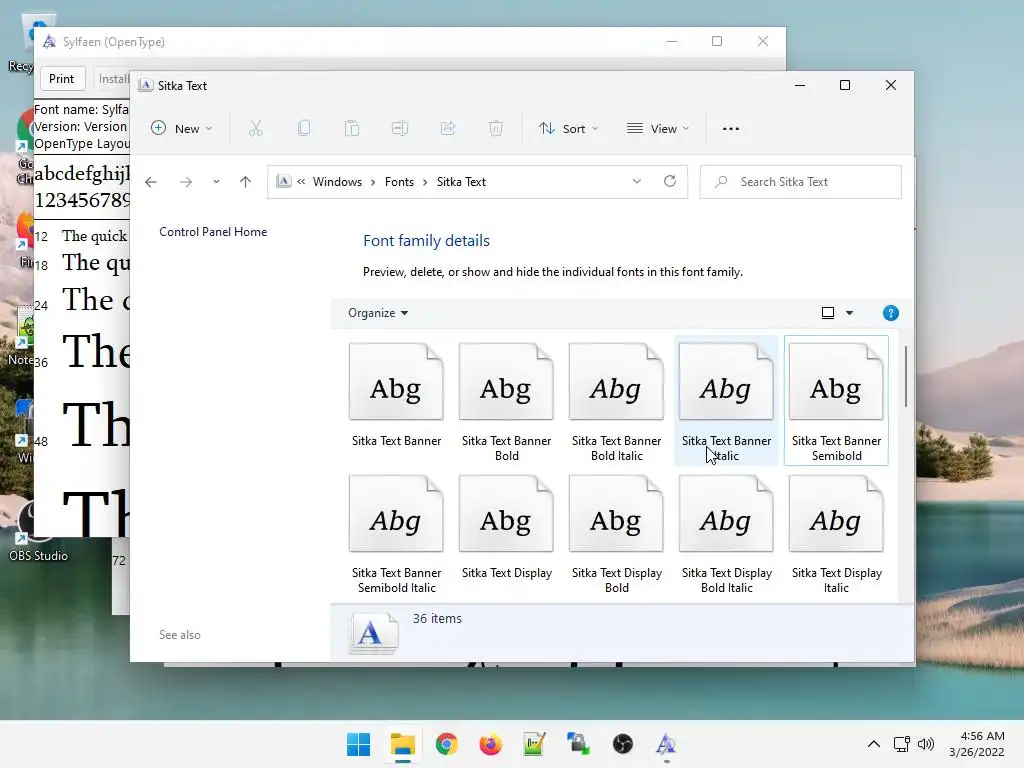Switch to font viewer taskbar icon
The width and height of the screenshot is (1024, 768).
[666, 744]
